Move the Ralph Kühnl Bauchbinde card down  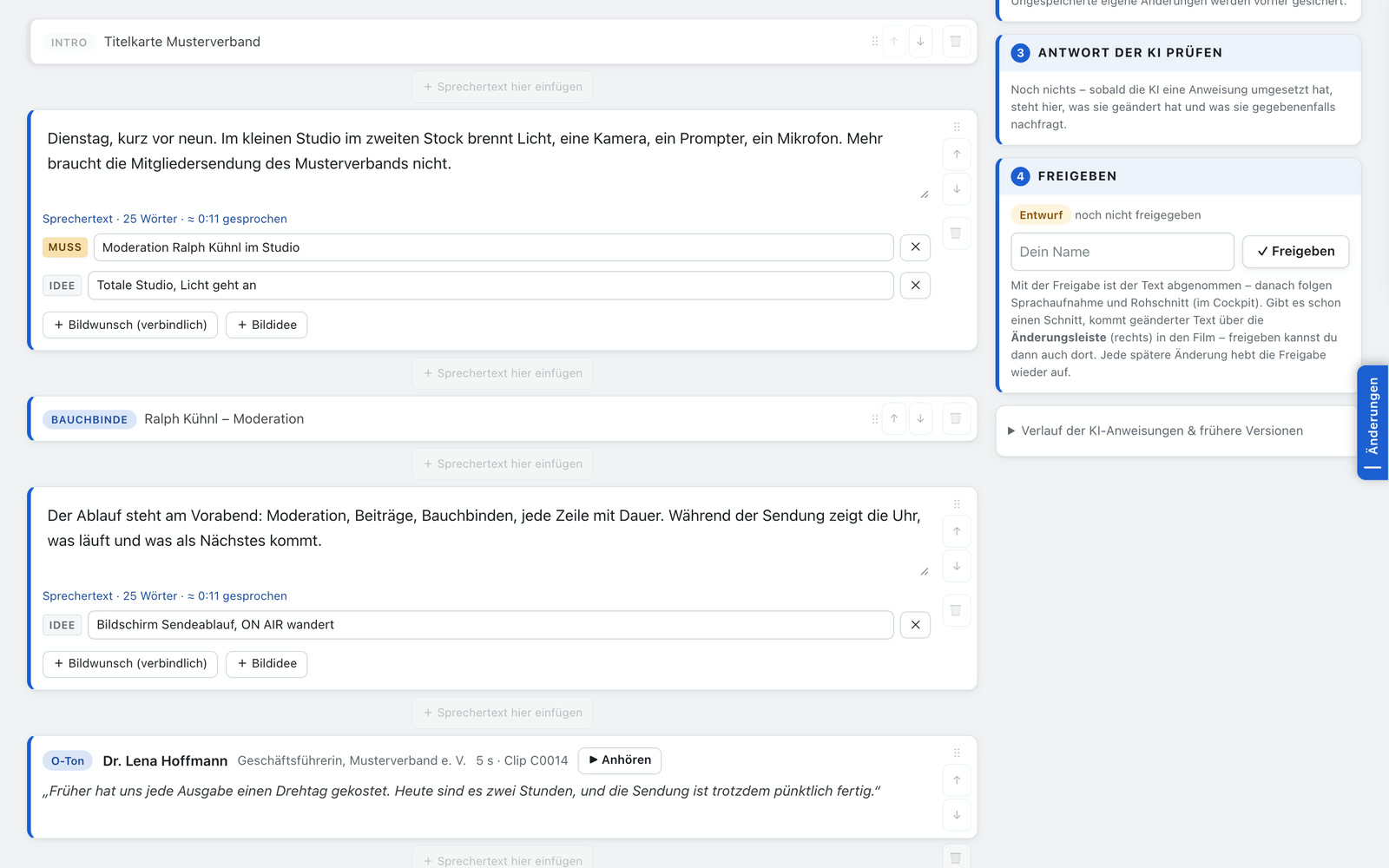pos(920,418)
